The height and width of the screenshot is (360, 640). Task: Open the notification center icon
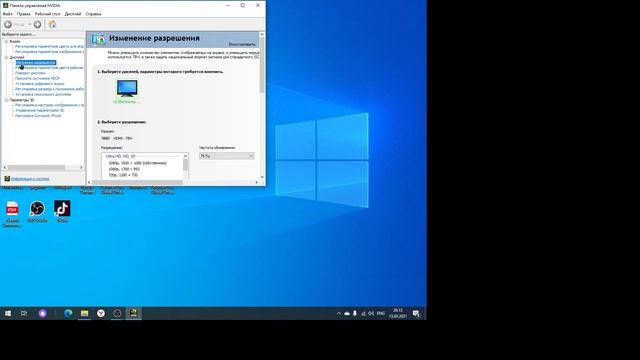tap(416, 313)
